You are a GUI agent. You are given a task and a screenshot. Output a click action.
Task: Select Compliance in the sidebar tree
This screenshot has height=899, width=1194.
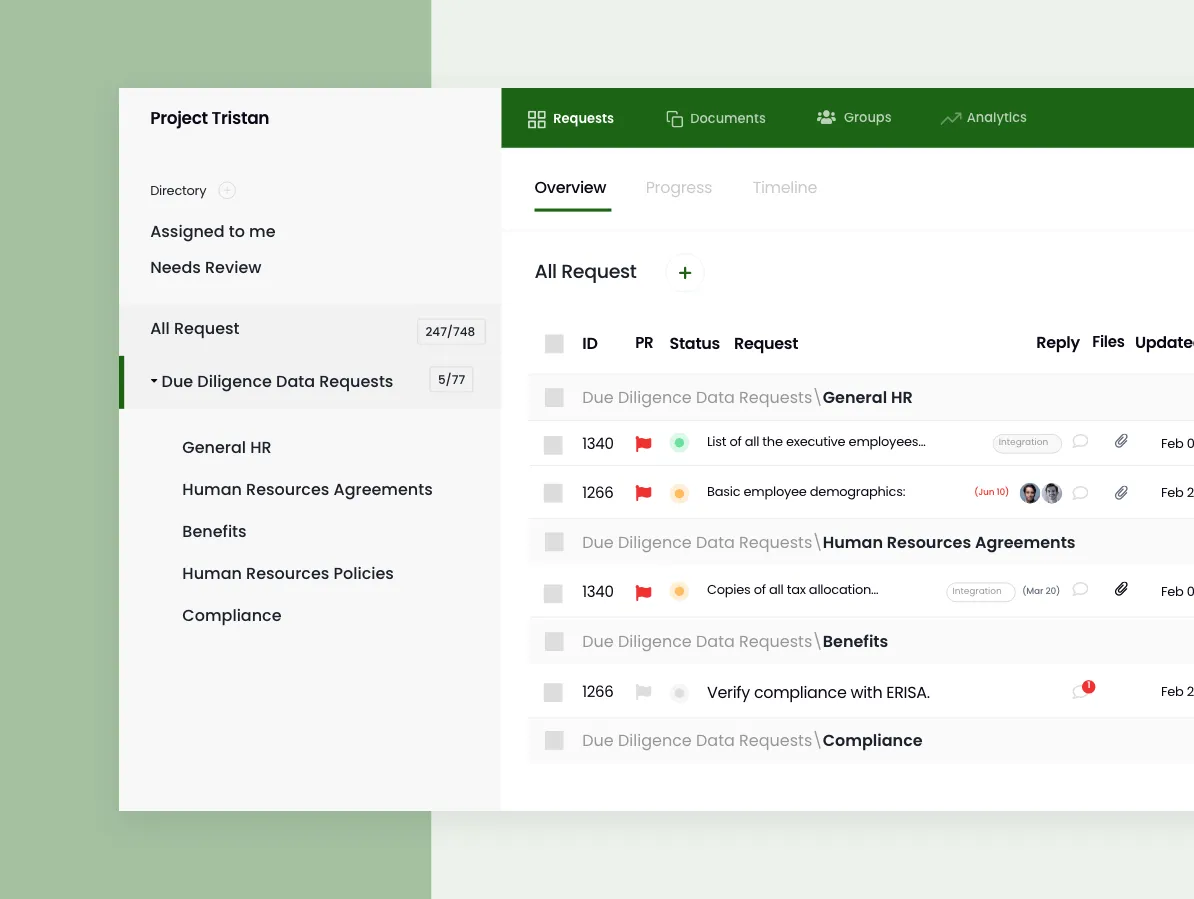click(231, 615)
